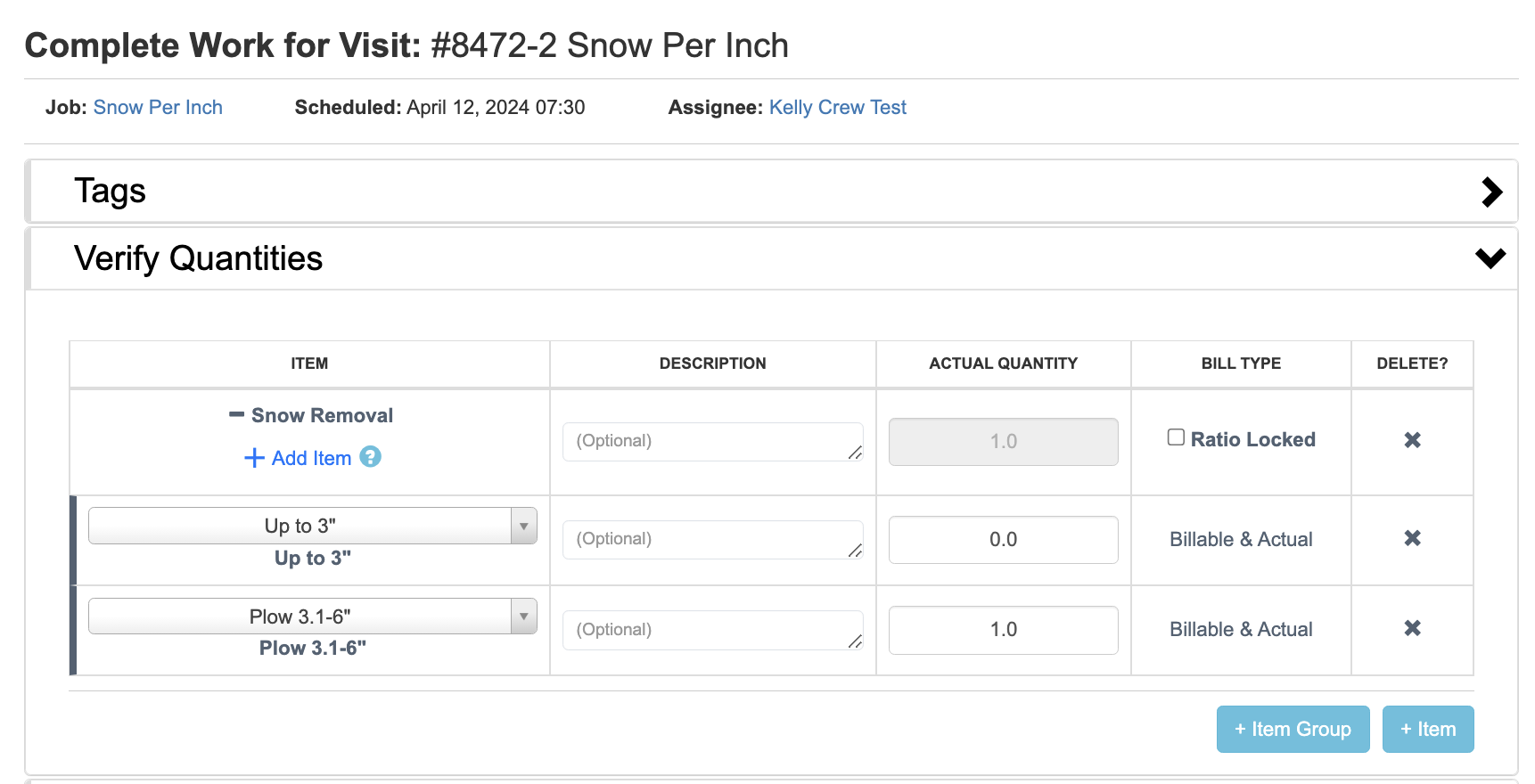Click the plus icon for Add Item
The width and height of the screenshot is (1535, 784).
pos(255,458)
